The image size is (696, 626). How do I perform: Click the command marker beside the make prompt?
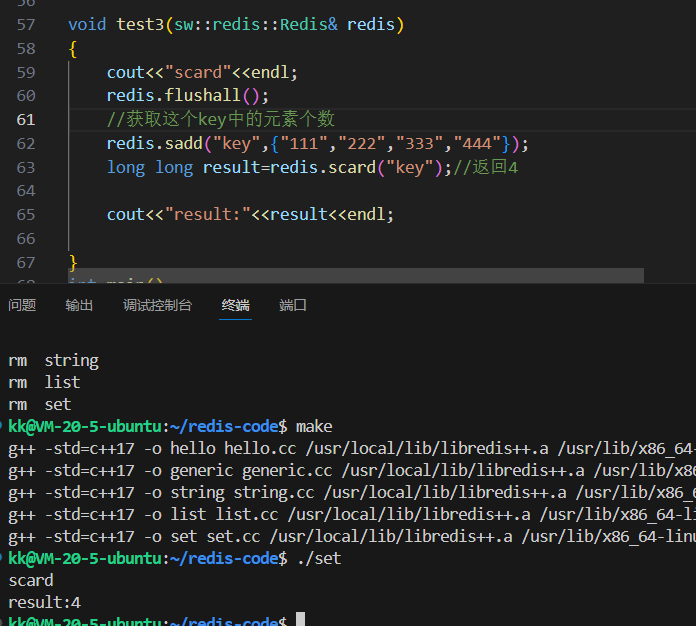3,427
